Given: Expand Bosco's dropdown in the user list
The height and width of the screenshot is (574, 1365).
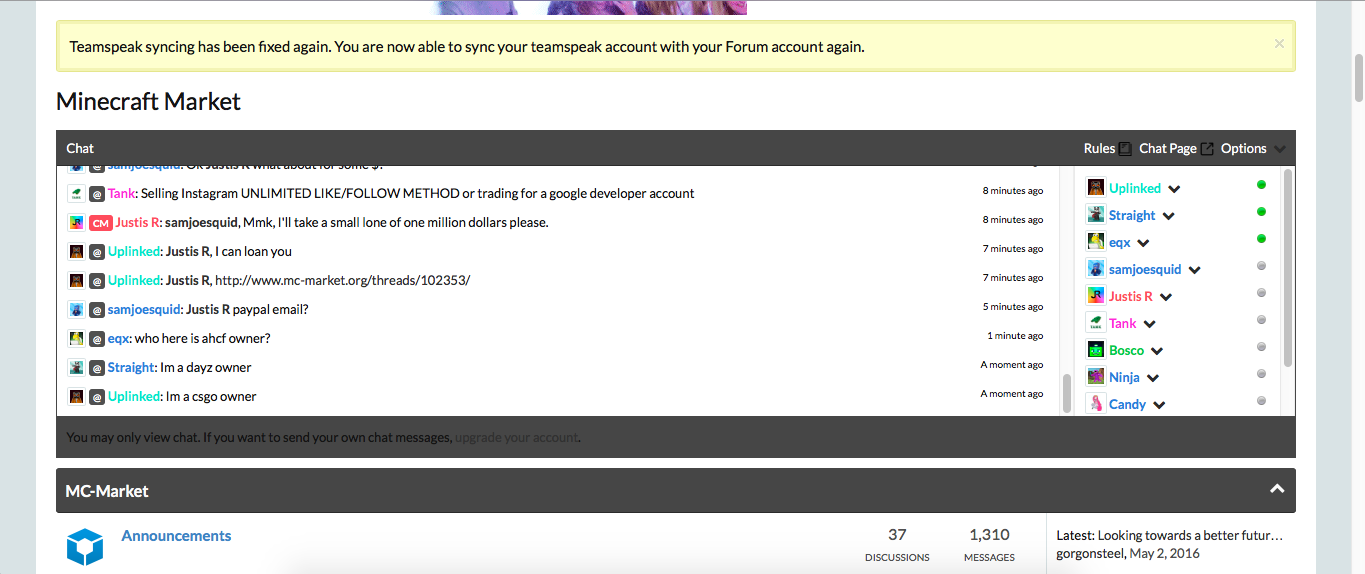Looking at the screenshot, I should click(1157, 351).
